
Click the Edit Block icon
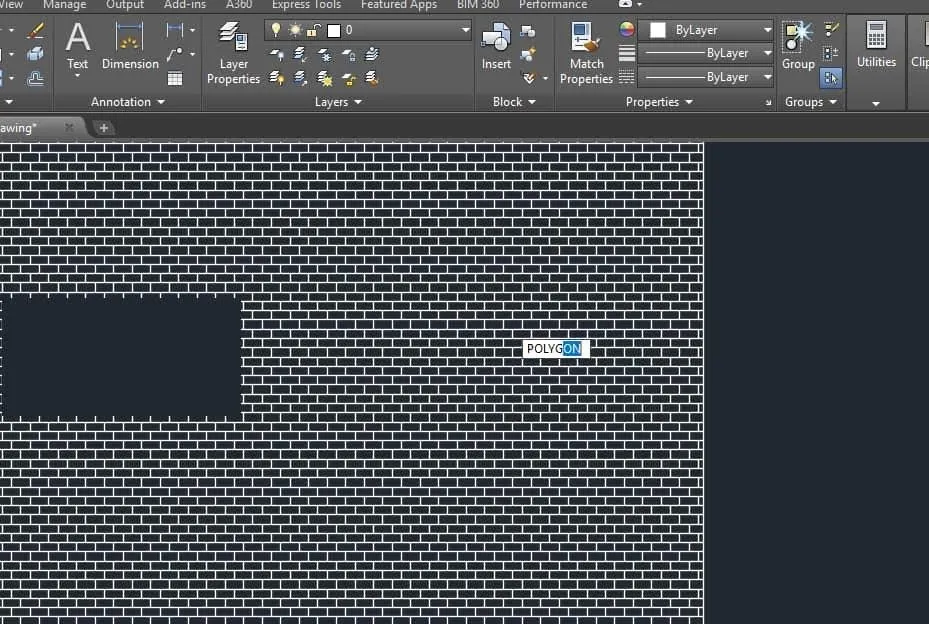[x=528, y=55]
